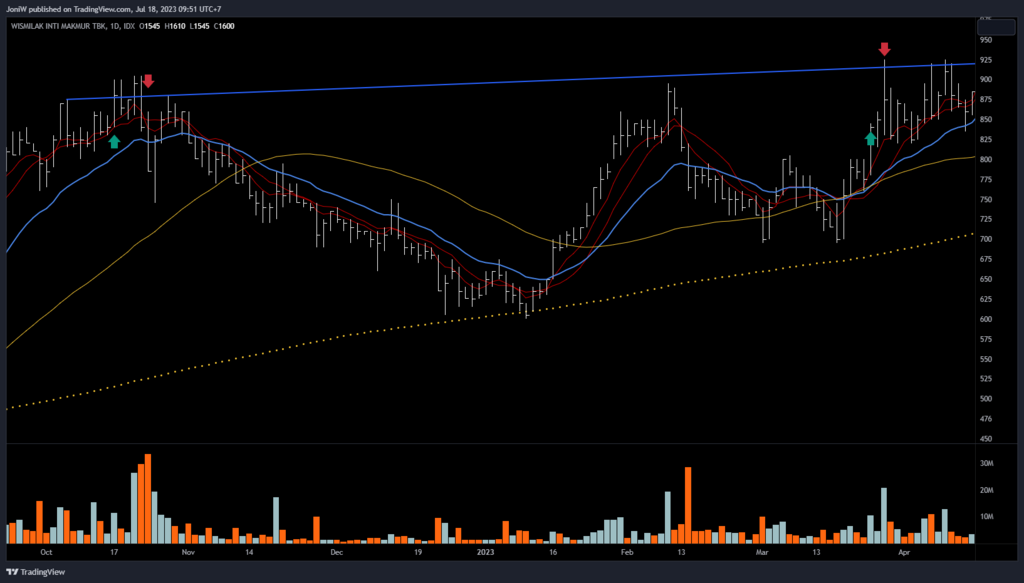Click the 2023 label on the time axis
This screenshot has width=1024, height=583.
click(x=485, y=551)
